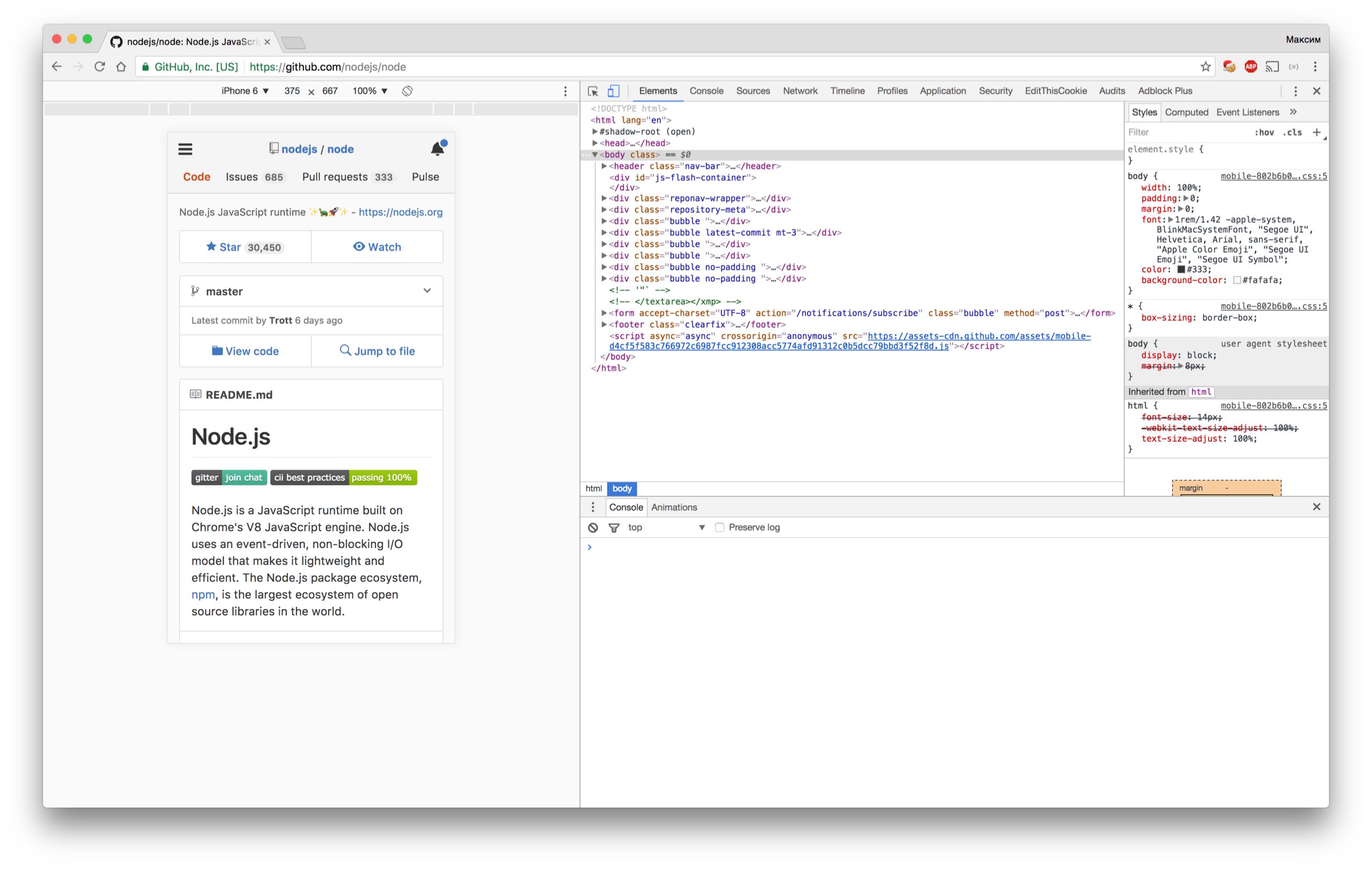Click the inspect element picker icon
The image size is (1372, 869).
click(x=593, y=91)
